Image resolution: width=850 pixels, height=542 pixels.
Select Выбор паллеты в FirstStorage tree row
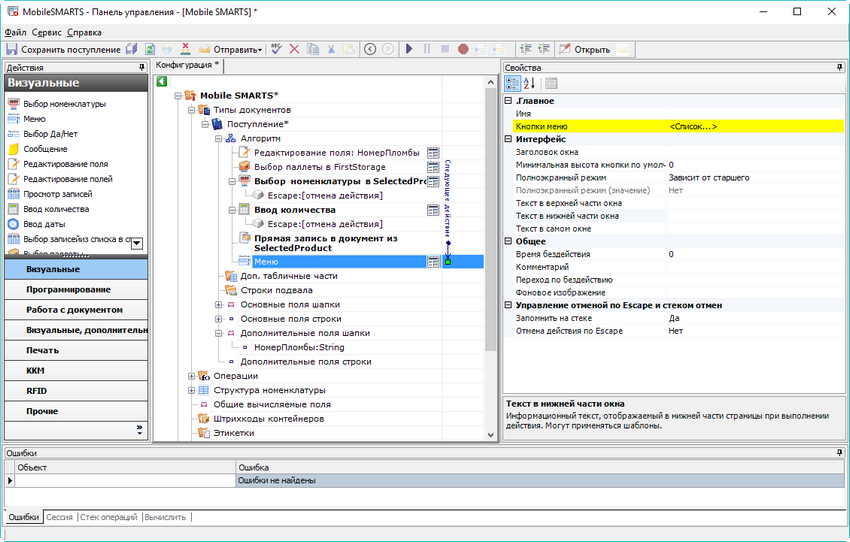point(320,167)
